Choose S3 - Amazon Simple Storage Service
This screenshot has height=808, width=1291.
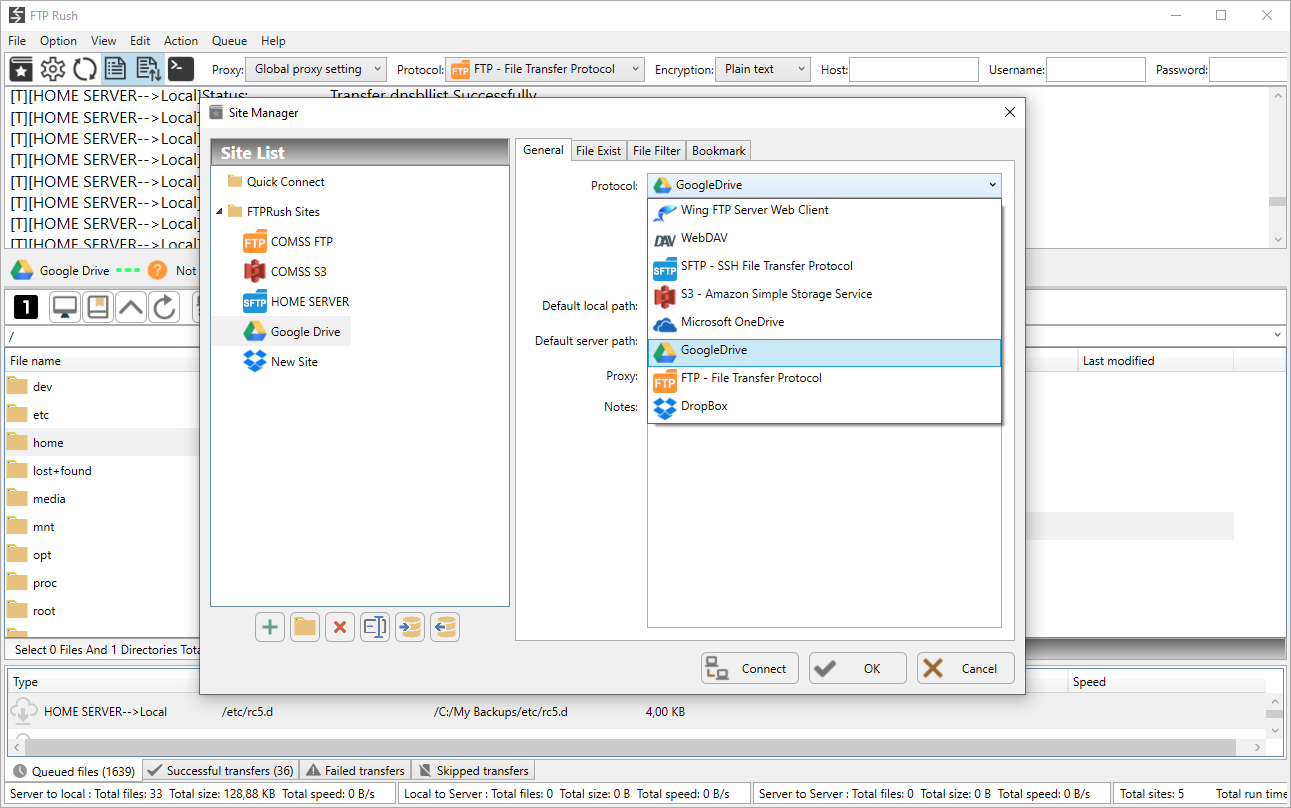click(824, 295)
